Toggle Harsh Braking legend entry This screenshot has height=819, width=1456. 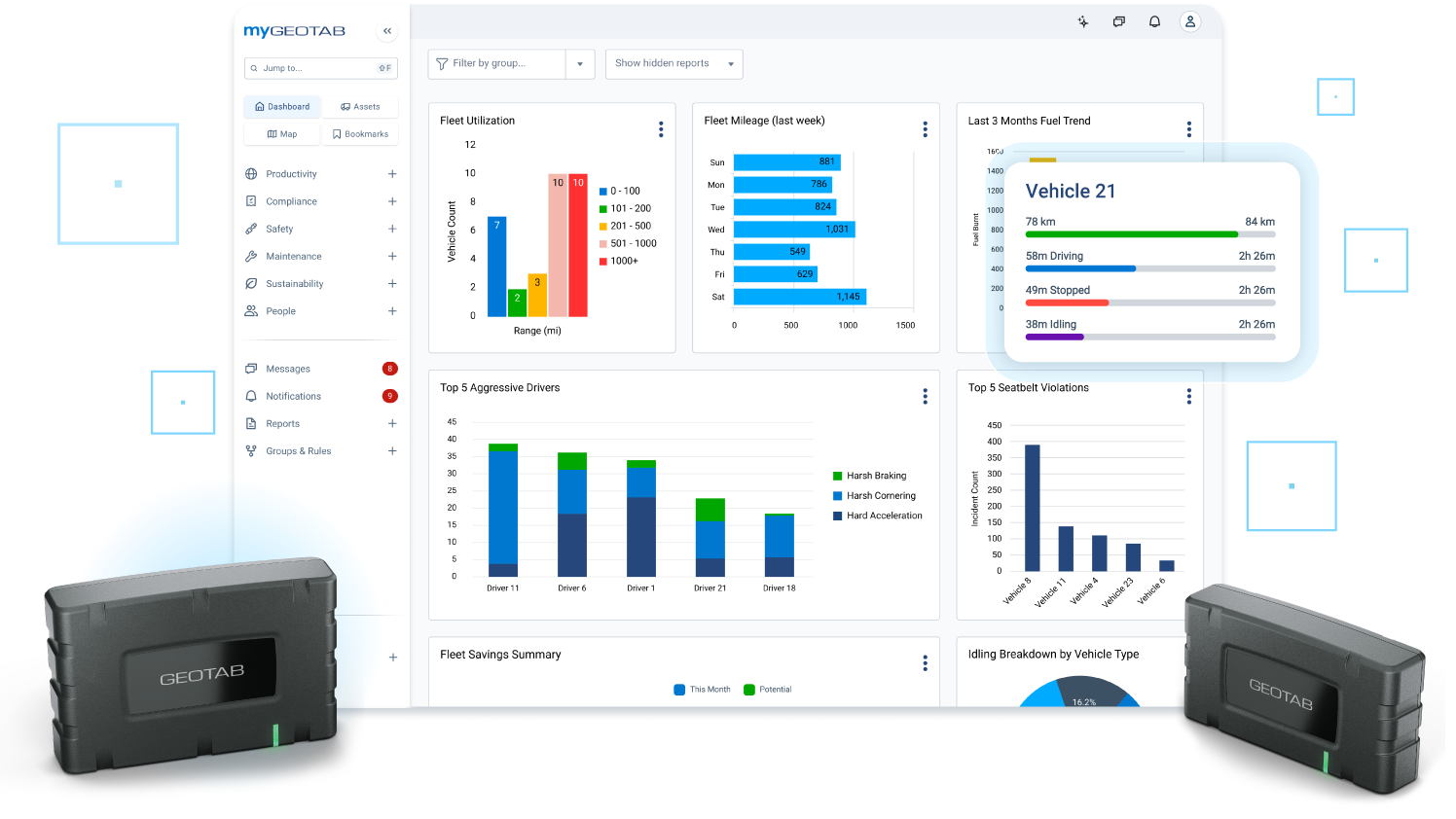click(x=874, y=476)
